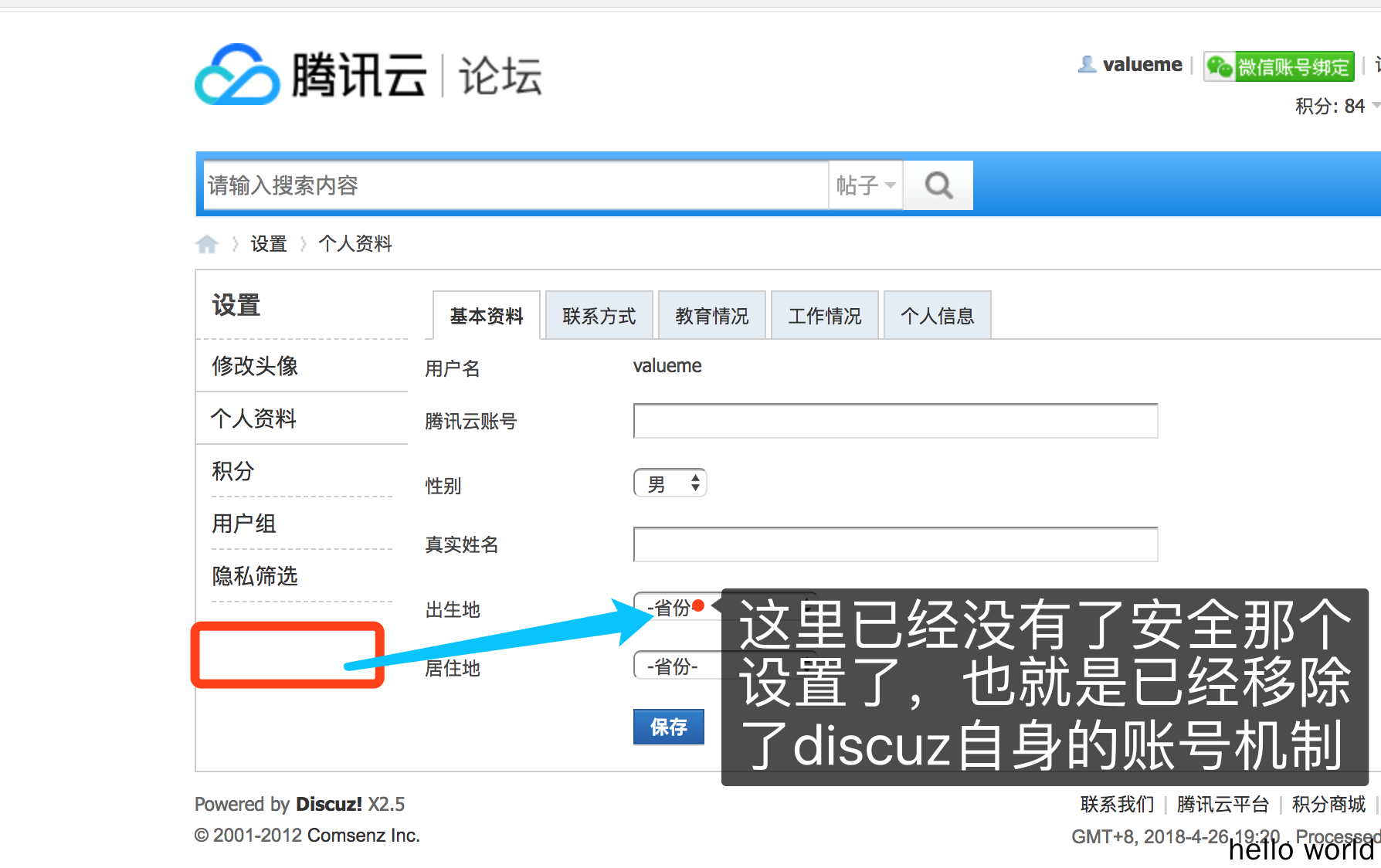Open 积分 in the settings sidebar

point(233,471)
